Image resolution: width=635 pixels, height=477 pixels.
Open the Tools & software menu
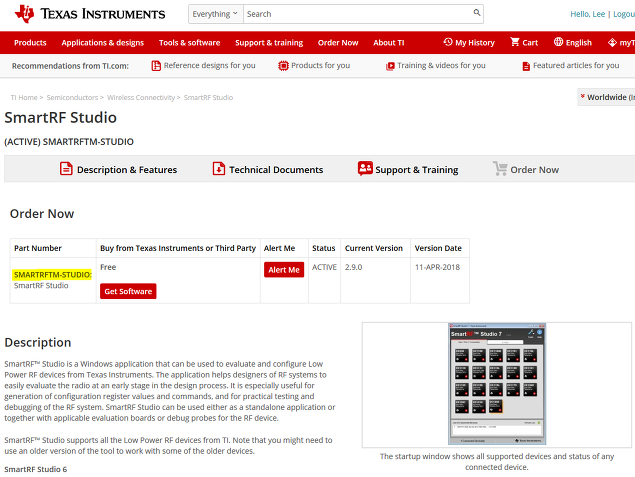point(190,43)
